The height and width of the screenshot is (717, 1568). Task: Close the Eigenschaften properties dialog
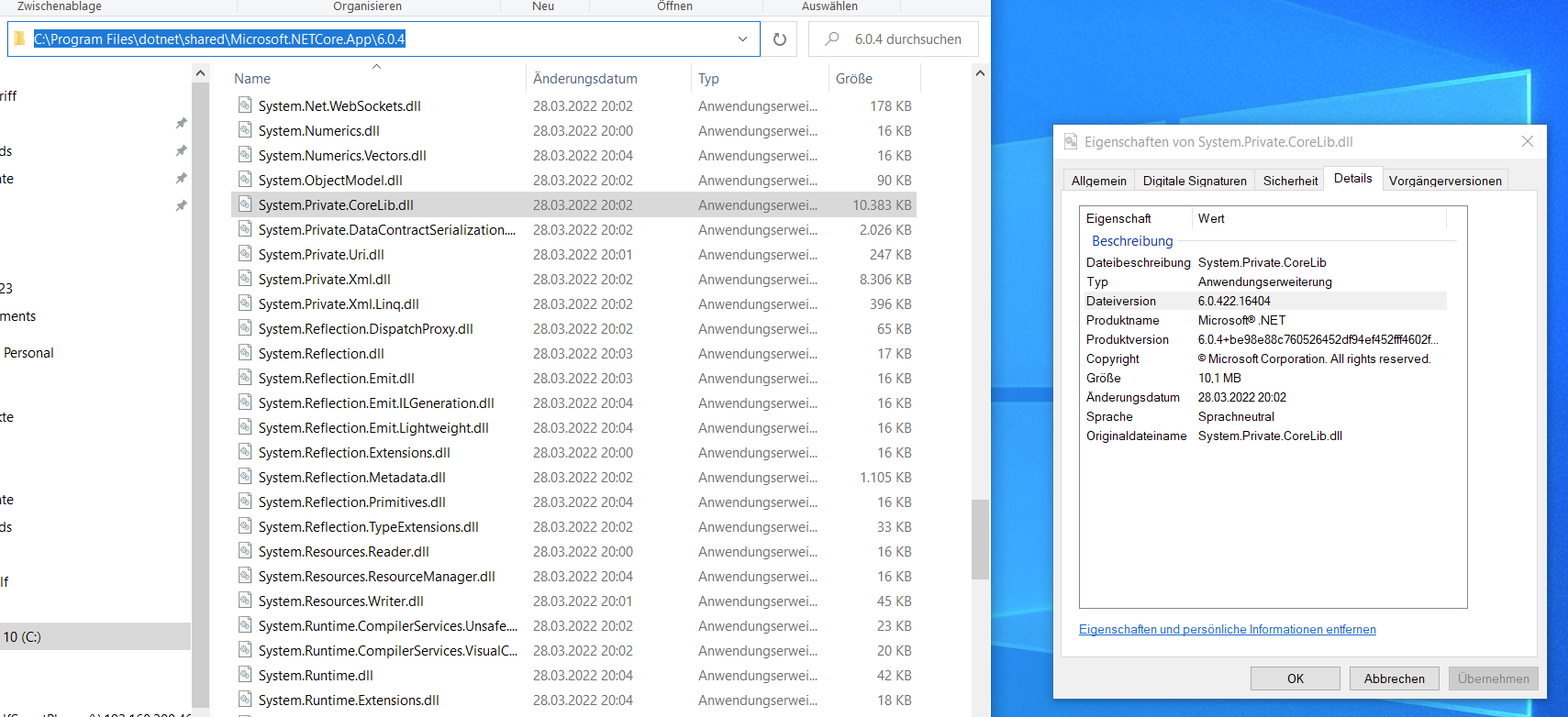tap(1528, 141)
